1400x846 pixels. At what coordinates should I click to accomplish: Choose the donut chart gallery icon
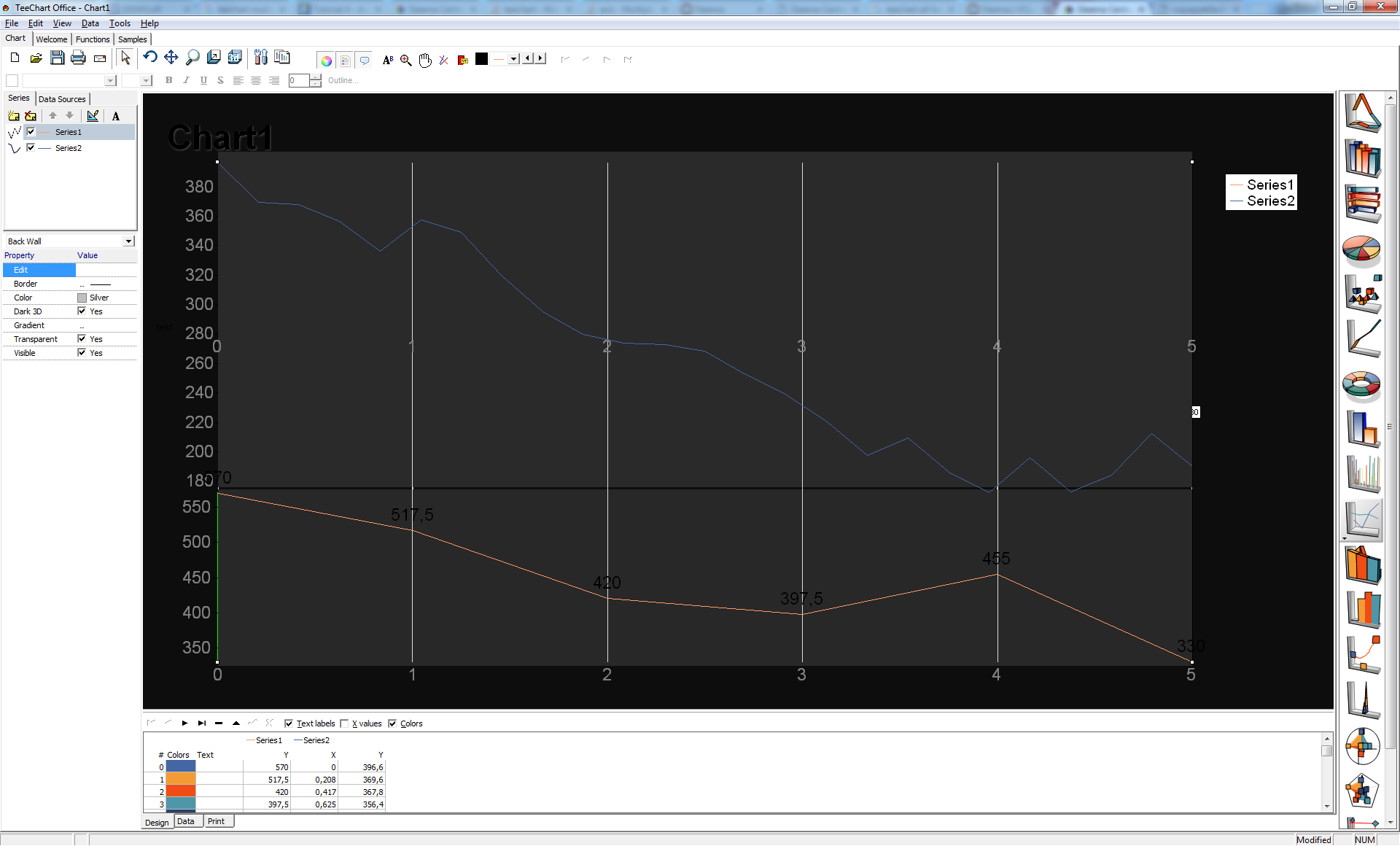pyautogui.click(x=1361, y=385)
